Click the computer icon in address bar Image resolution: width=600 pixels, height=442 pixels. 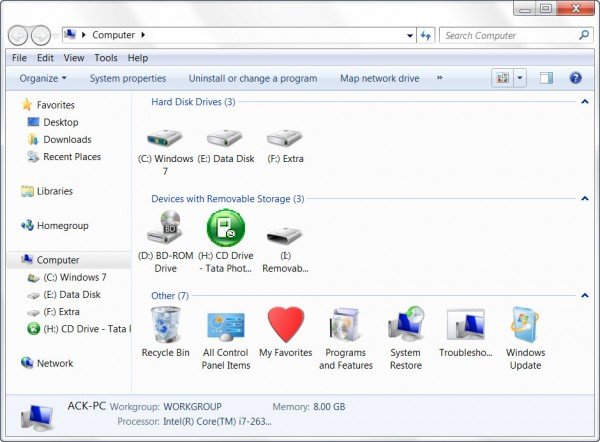70,34
